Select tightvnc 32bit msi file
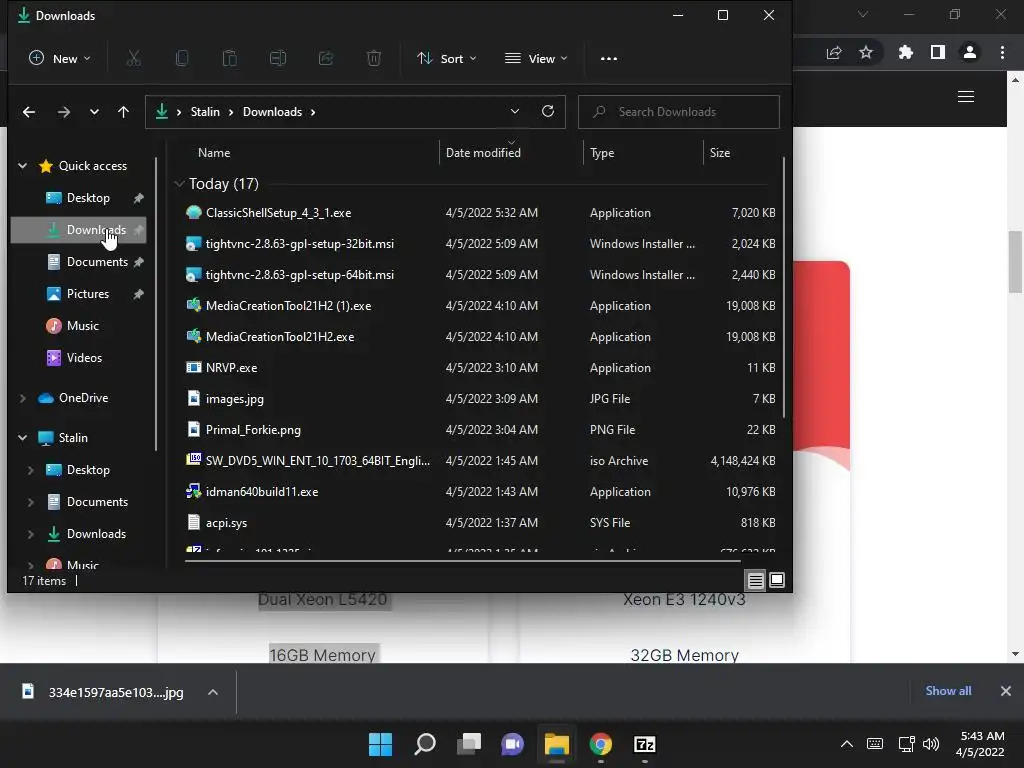 (x=481, y=244)
